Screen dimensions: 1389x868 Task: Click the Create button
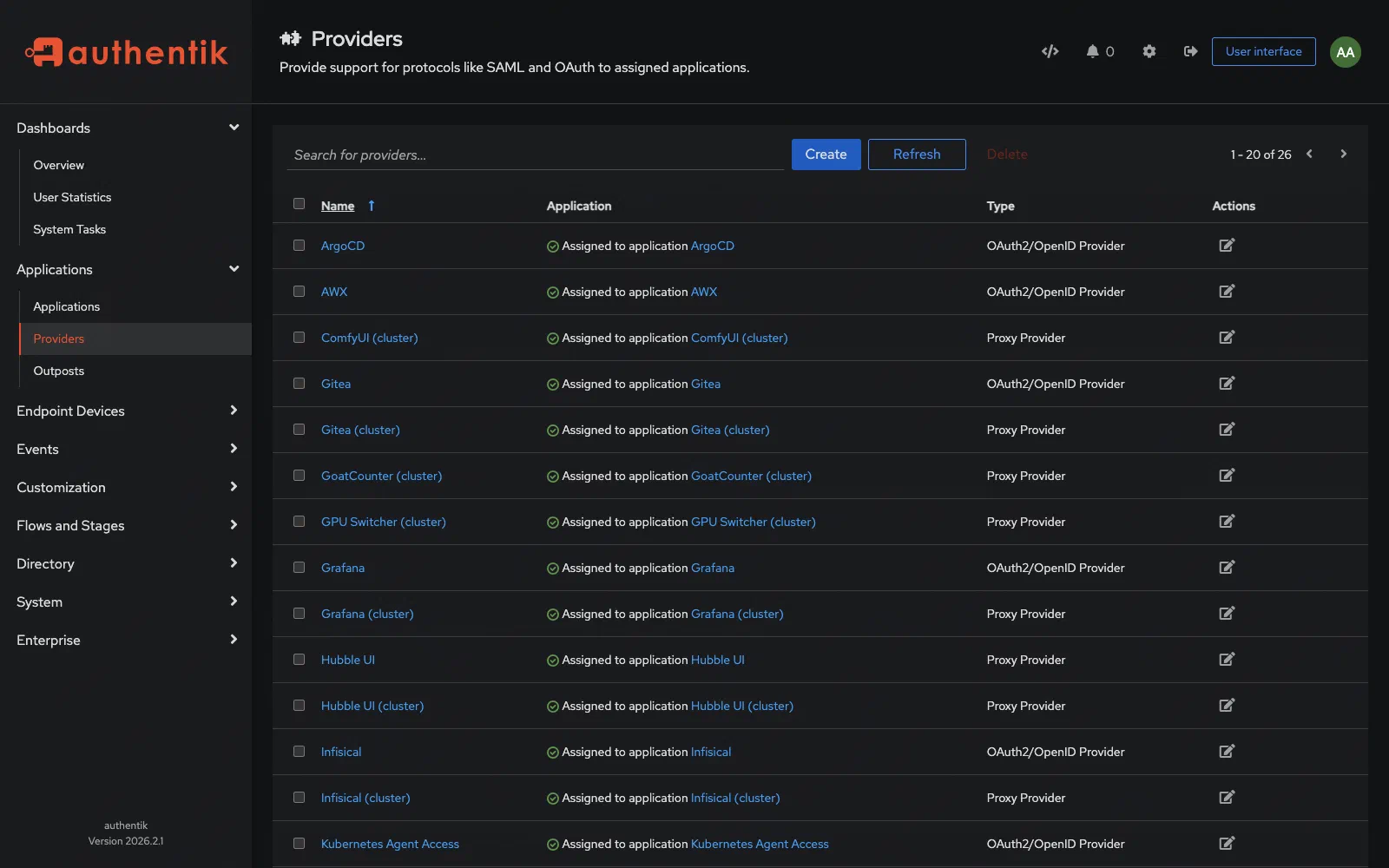[x=826, y=155]
